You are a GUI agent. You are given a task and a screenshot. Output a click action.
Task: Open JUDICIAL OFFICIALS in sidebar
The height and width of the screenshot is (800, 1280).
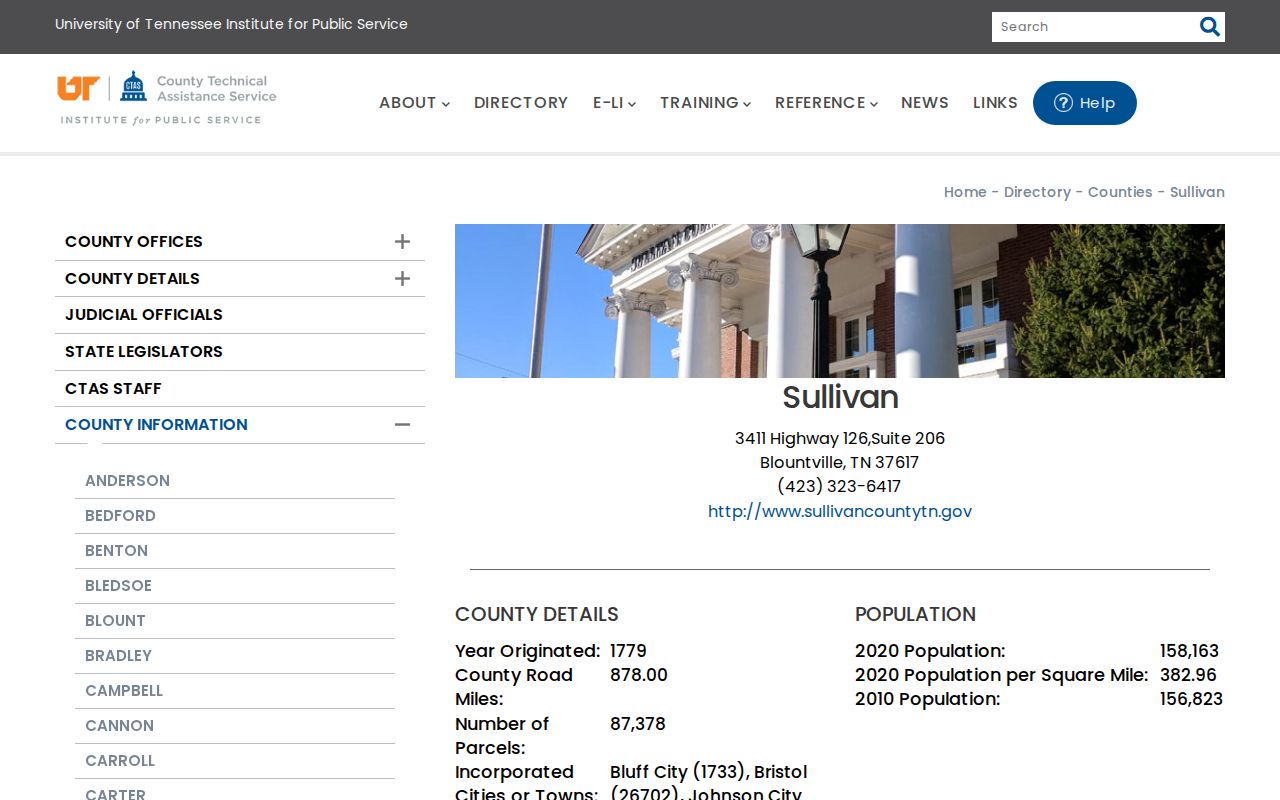tap(144, 315)
